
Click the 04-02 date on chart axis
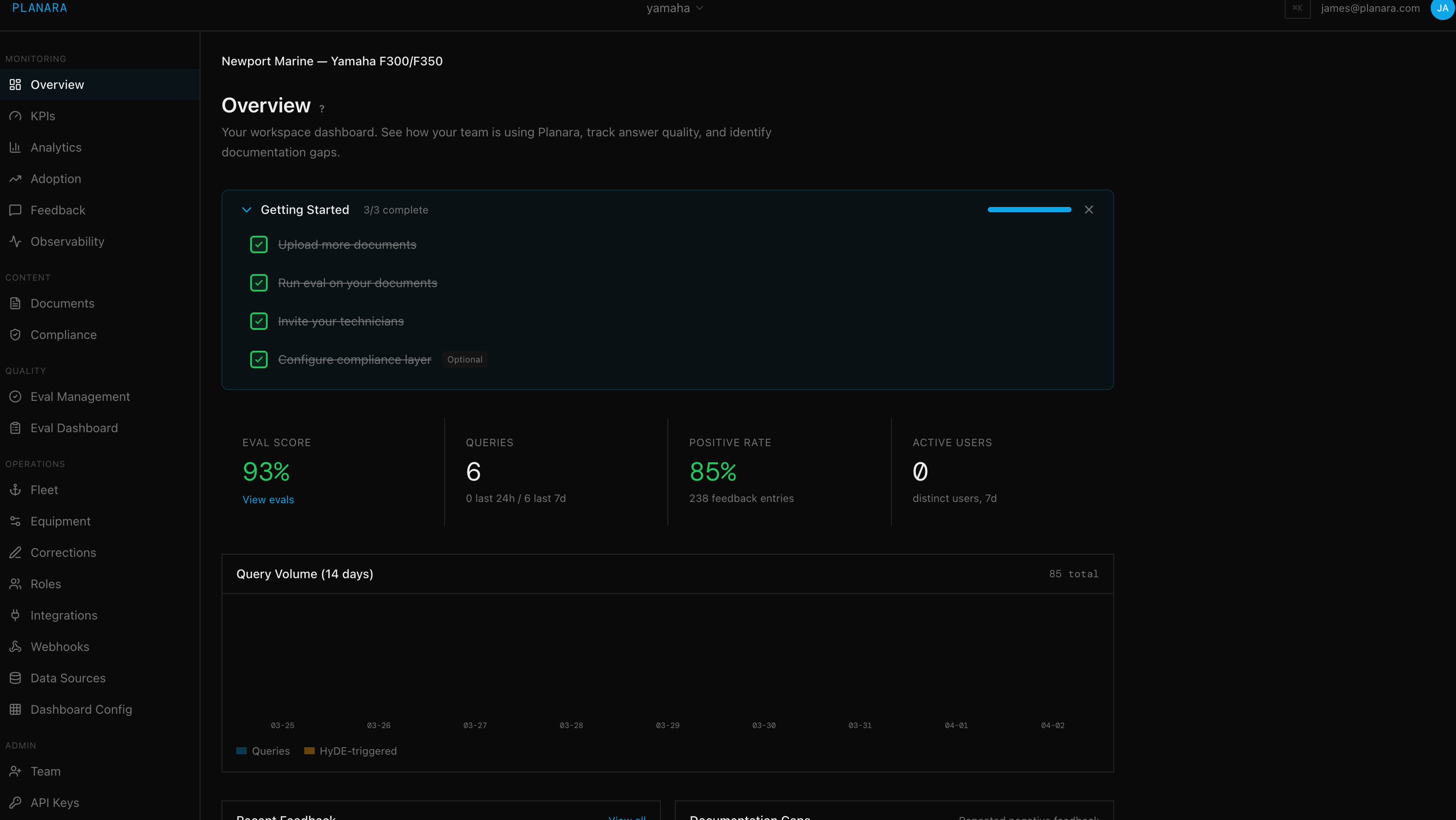[1052, 726]
